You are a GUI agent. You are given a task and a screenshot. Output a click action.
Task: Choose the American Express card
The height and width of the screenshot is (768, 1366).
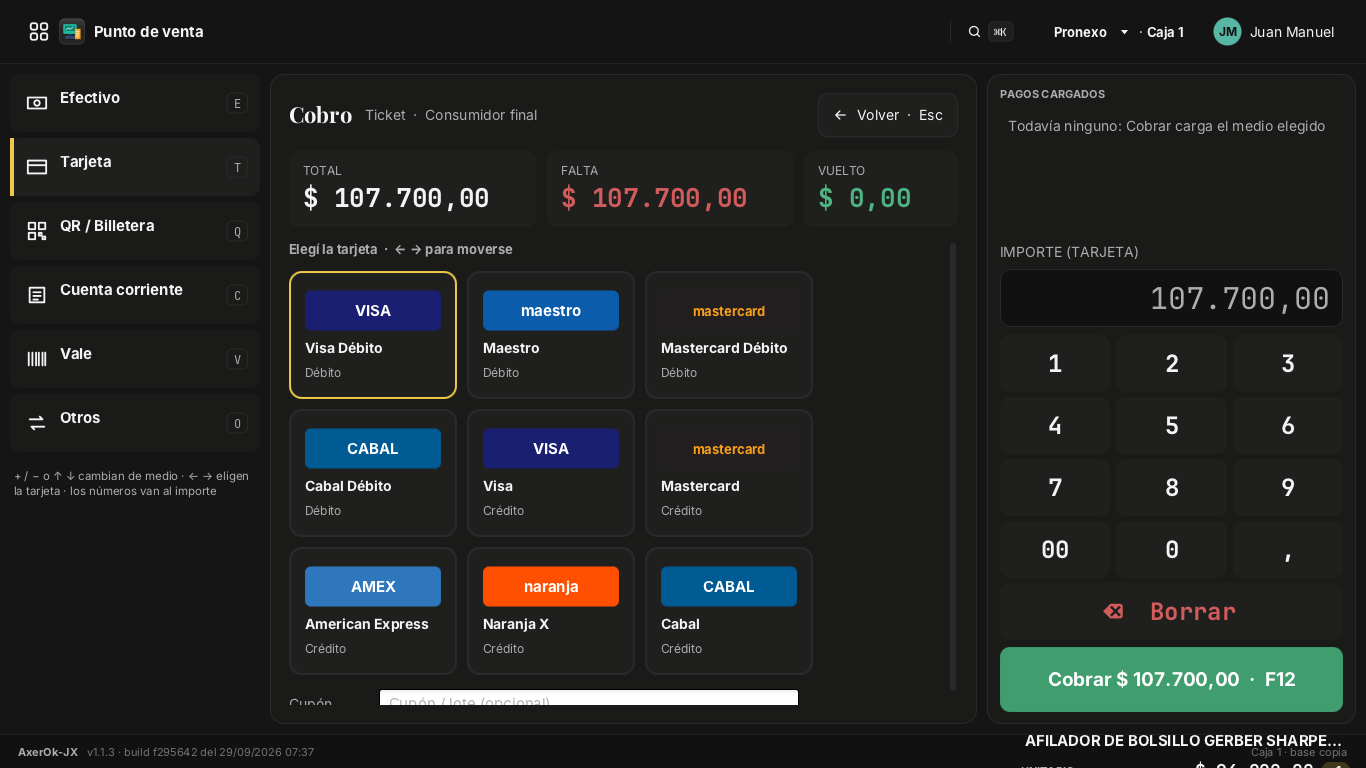pyautogui.click(x=373, y=611)
